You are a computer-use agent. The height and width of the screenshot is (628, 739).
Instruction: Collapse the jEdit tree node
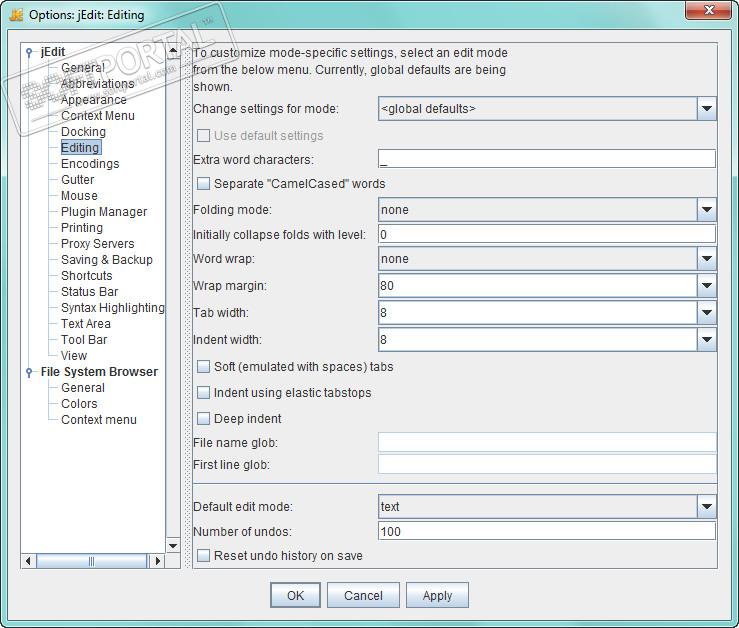[x=29, y=52]
